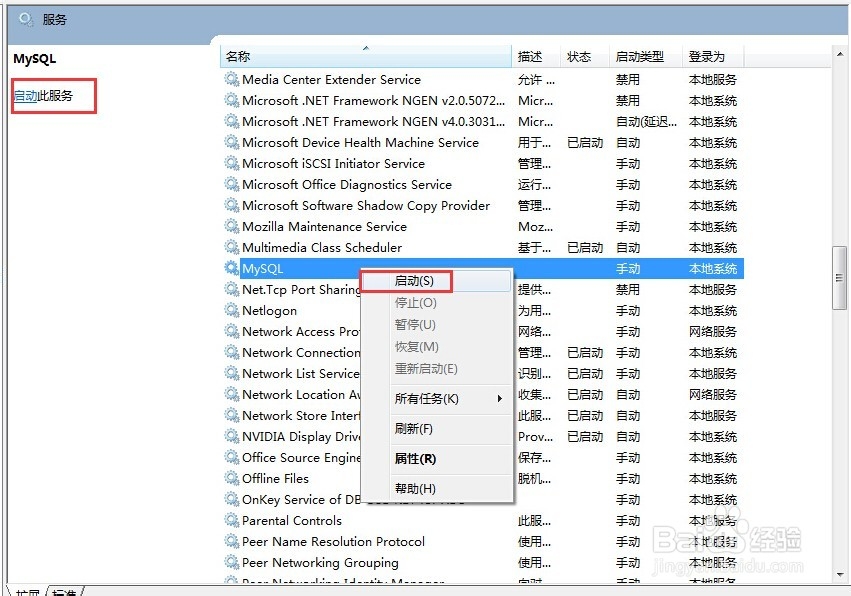Open the 所有任务(K) submenu
The width and height of the screenshot is (851, 596).
(436, 399)
